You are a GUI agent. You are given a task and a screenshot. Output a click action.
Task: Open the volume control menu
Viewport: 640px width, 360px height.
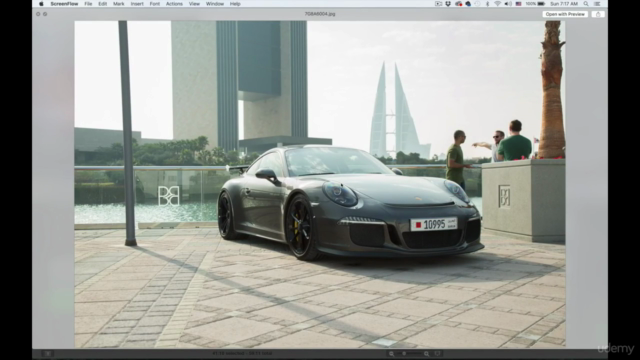pos(508,4)
